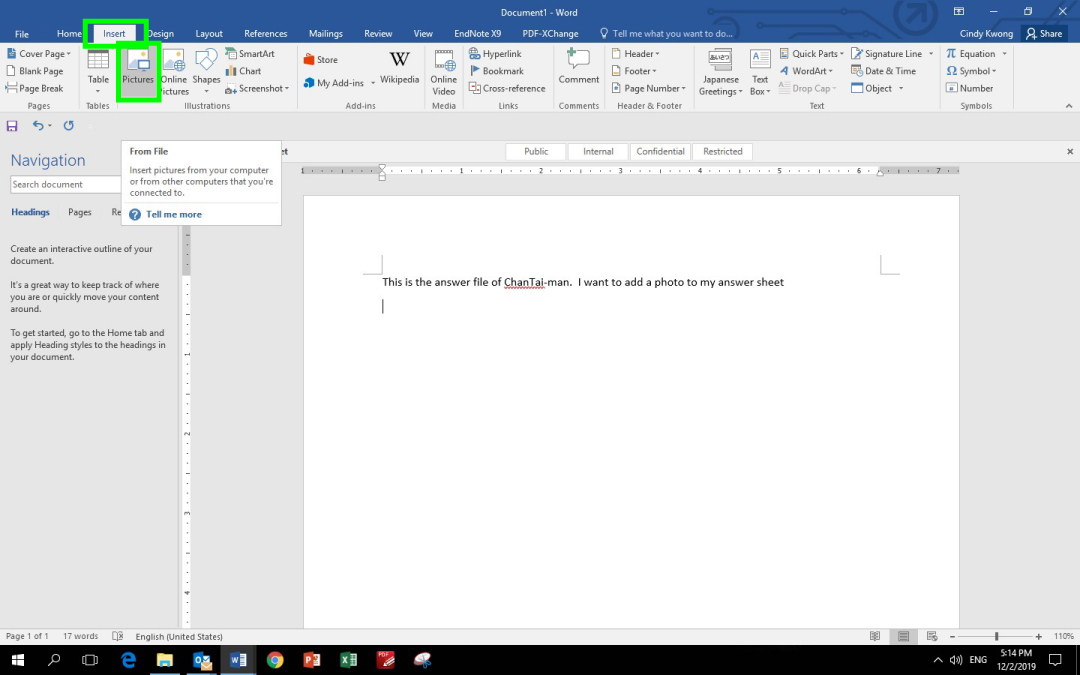Insert a SmartArt graphic
The height and width of the screenshot is (675, 1080).
[x=250, y=54]
